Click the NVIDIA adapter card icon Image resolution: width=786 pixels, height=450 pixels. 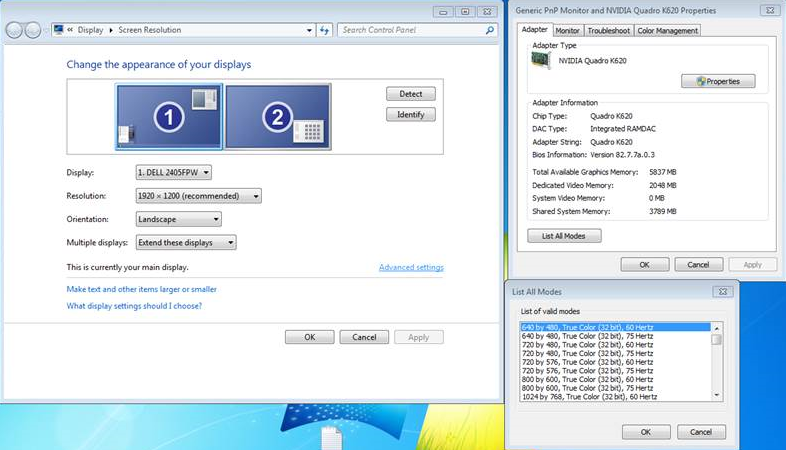(x=542, y=62)
